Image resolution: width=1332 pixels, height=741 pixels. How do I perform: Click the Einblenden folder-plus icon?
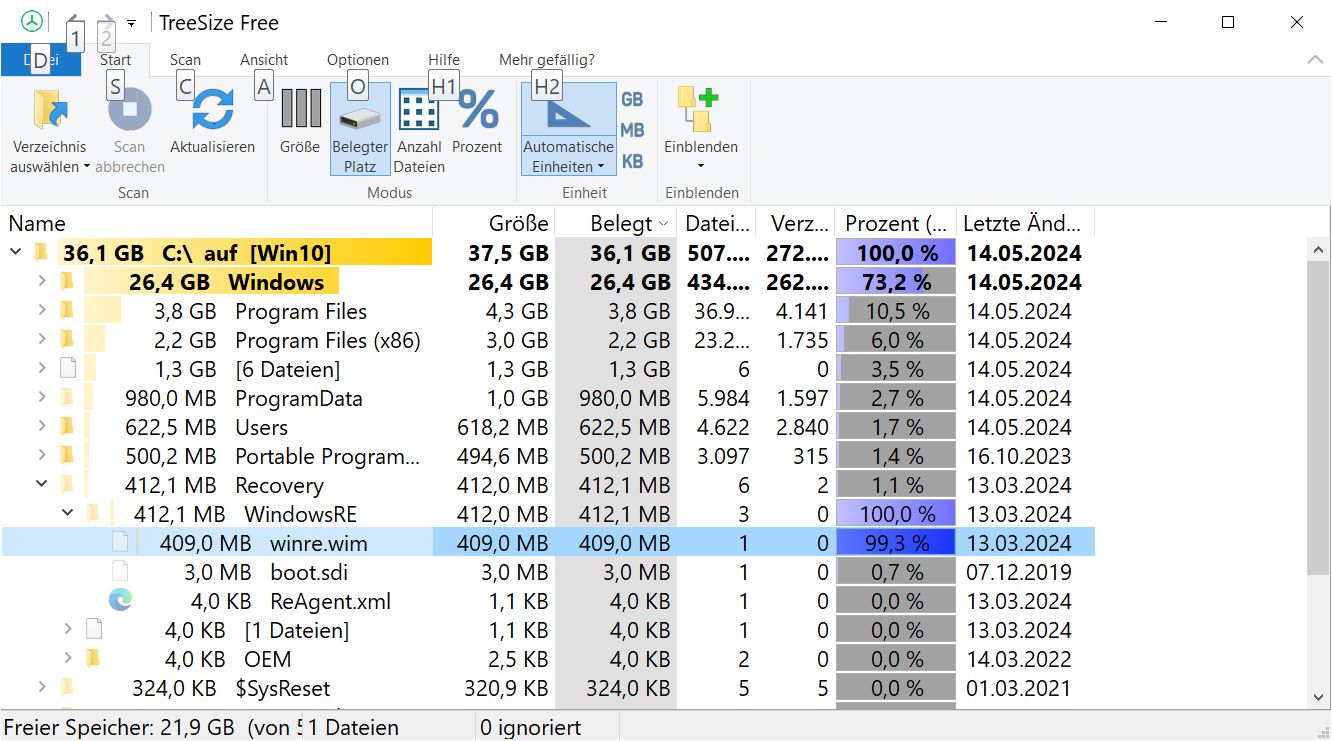(700, 109)
